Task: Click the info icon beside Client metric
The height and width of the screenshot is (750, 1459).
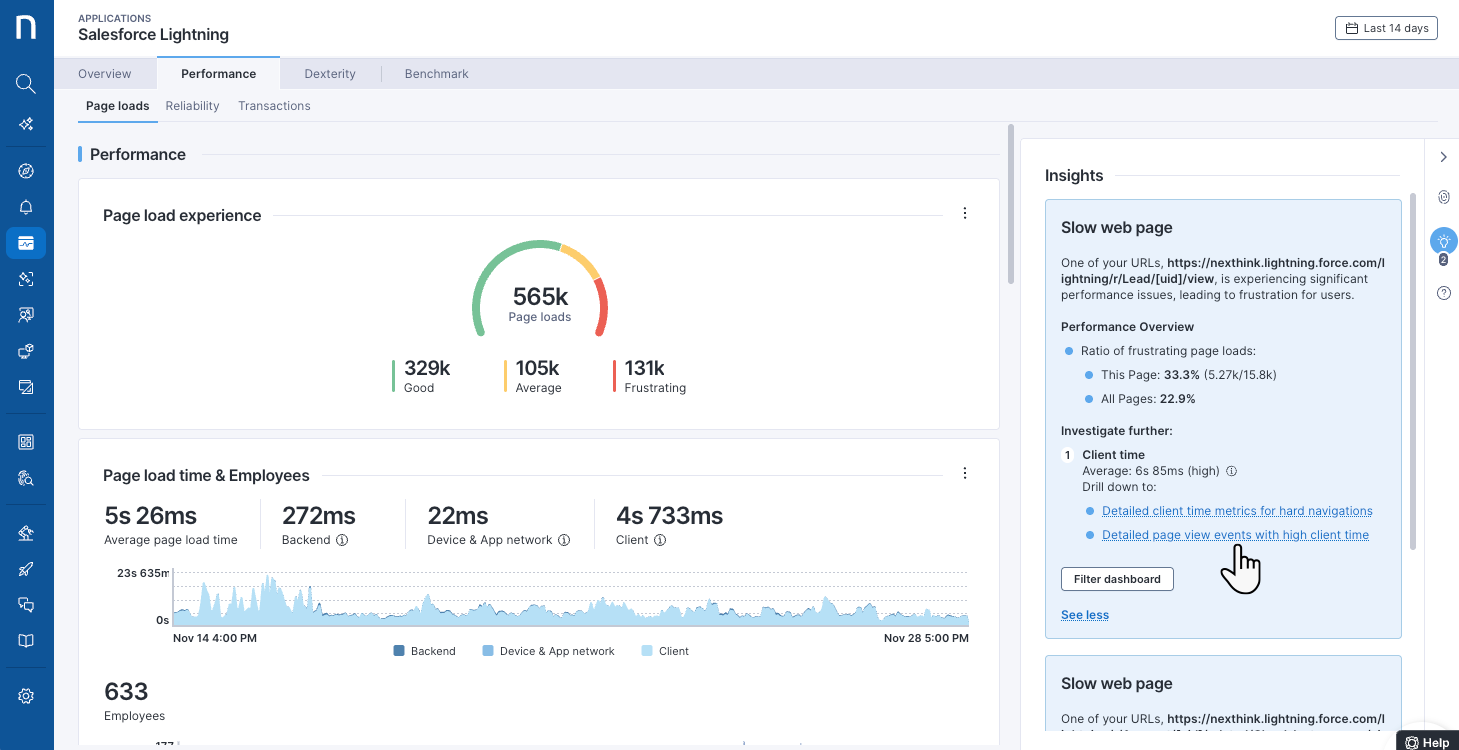Action: point(660,540)
